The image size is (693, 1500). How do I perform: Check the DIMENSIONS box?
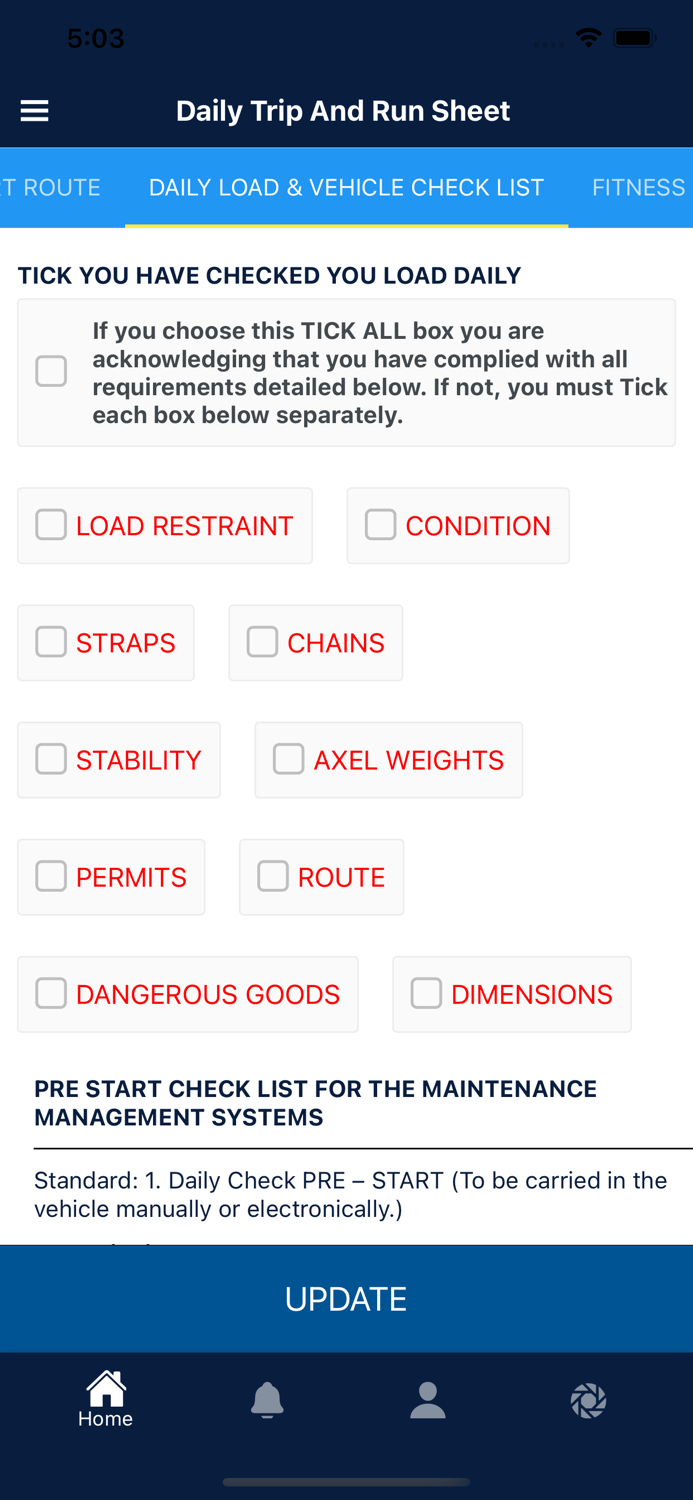pyautogui.click(x=426, y=992)
